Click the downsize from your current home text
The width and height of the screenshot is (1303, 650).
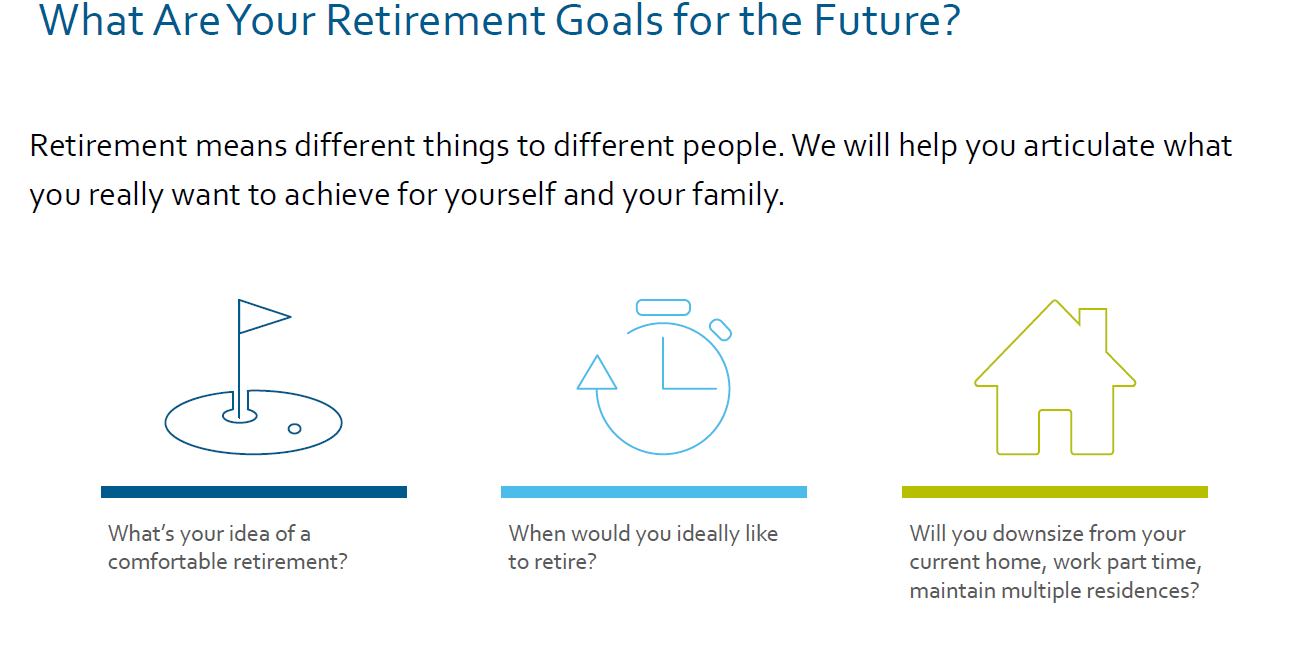(x=1054, y=562)
